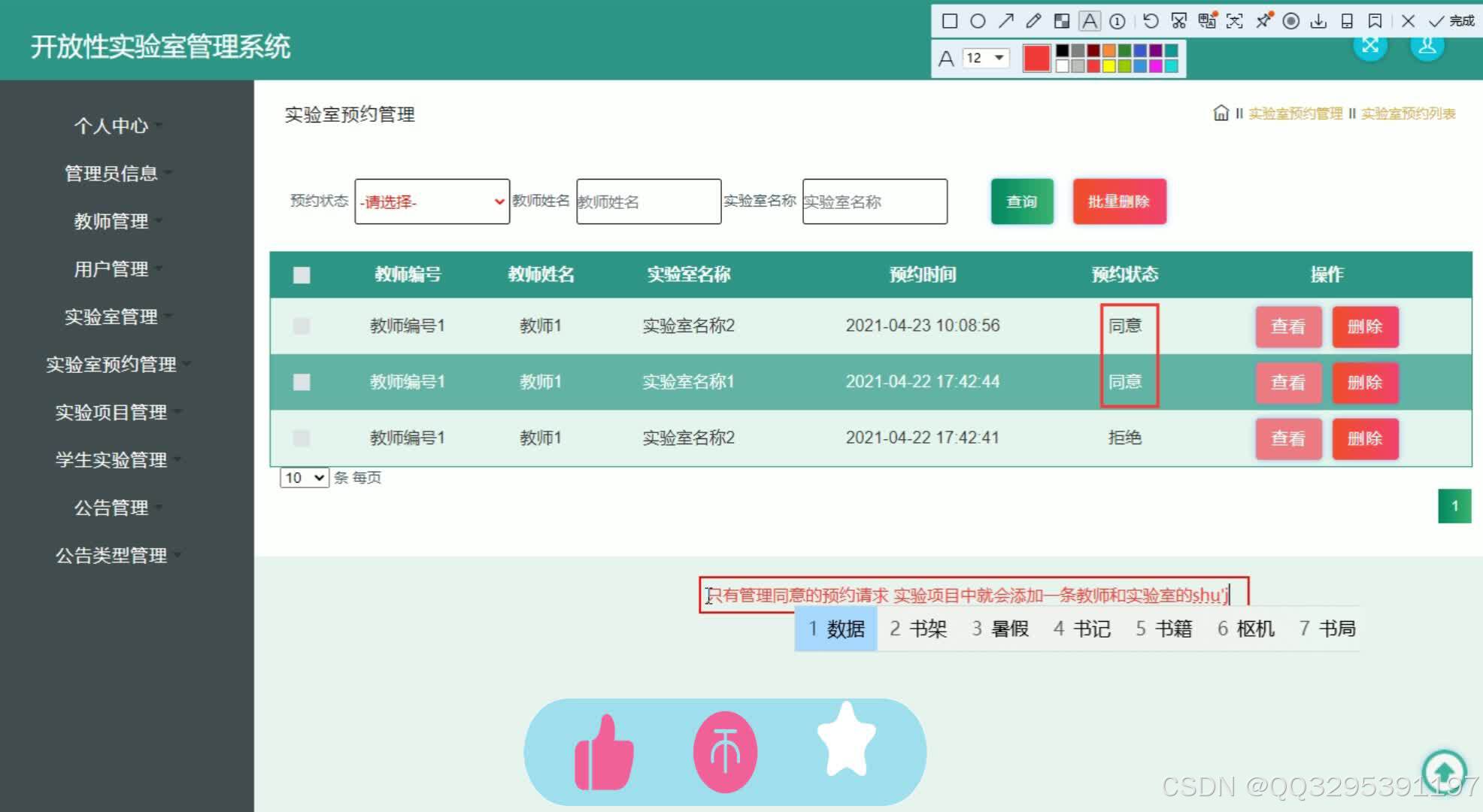Pick the yellow color swatch

1108,66
